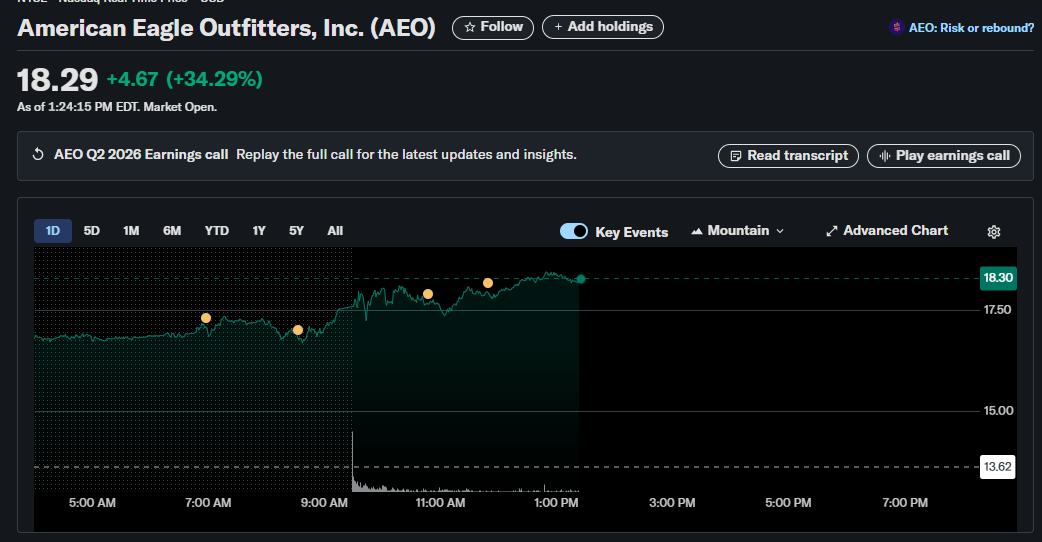Open the Read transcript button
This screenshot has width=1042, height=542.
point(788,155)
